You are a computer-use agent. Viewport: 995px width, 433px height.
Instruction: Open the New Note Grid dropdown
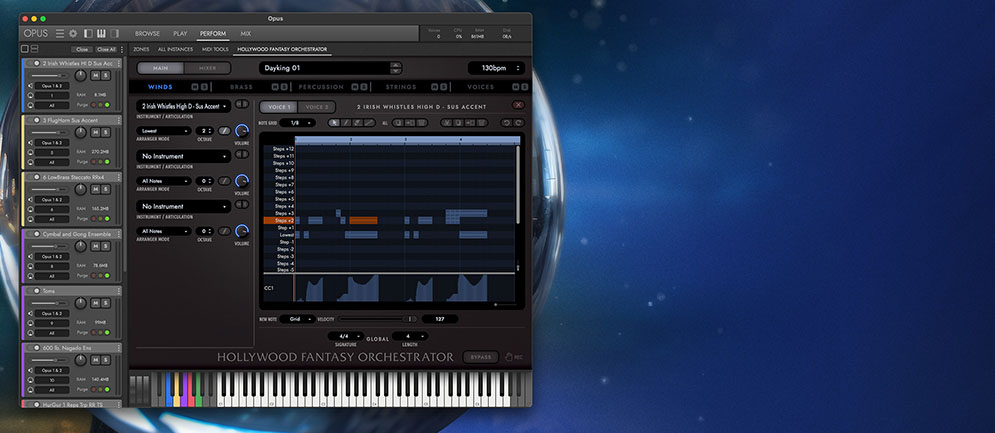(x=297, y=319)
